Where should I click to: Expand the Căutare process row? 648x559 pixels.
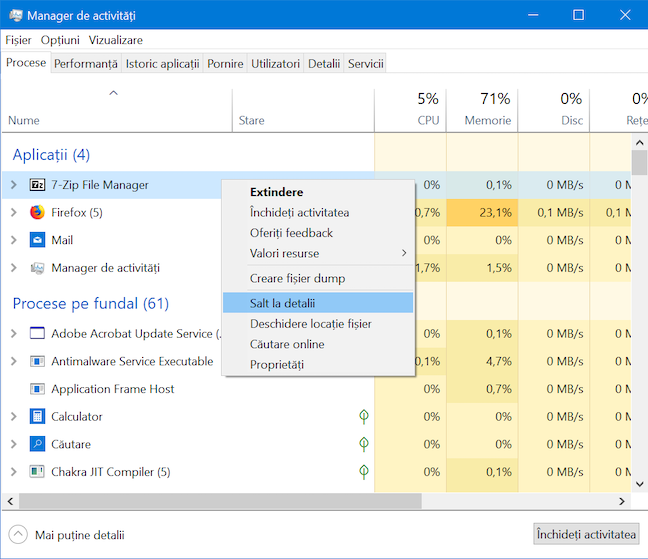pos(14,444)
